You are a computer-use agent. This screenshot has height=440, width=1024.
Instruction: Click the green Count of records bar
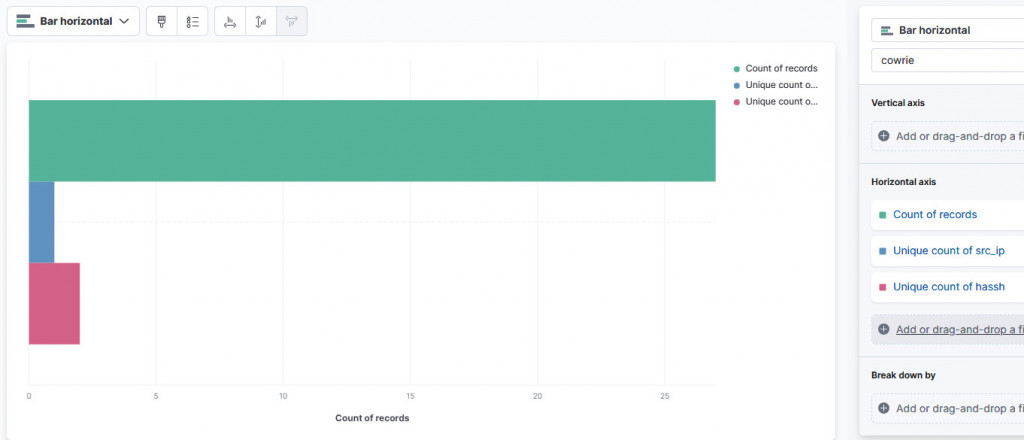[x=371, y=140]
